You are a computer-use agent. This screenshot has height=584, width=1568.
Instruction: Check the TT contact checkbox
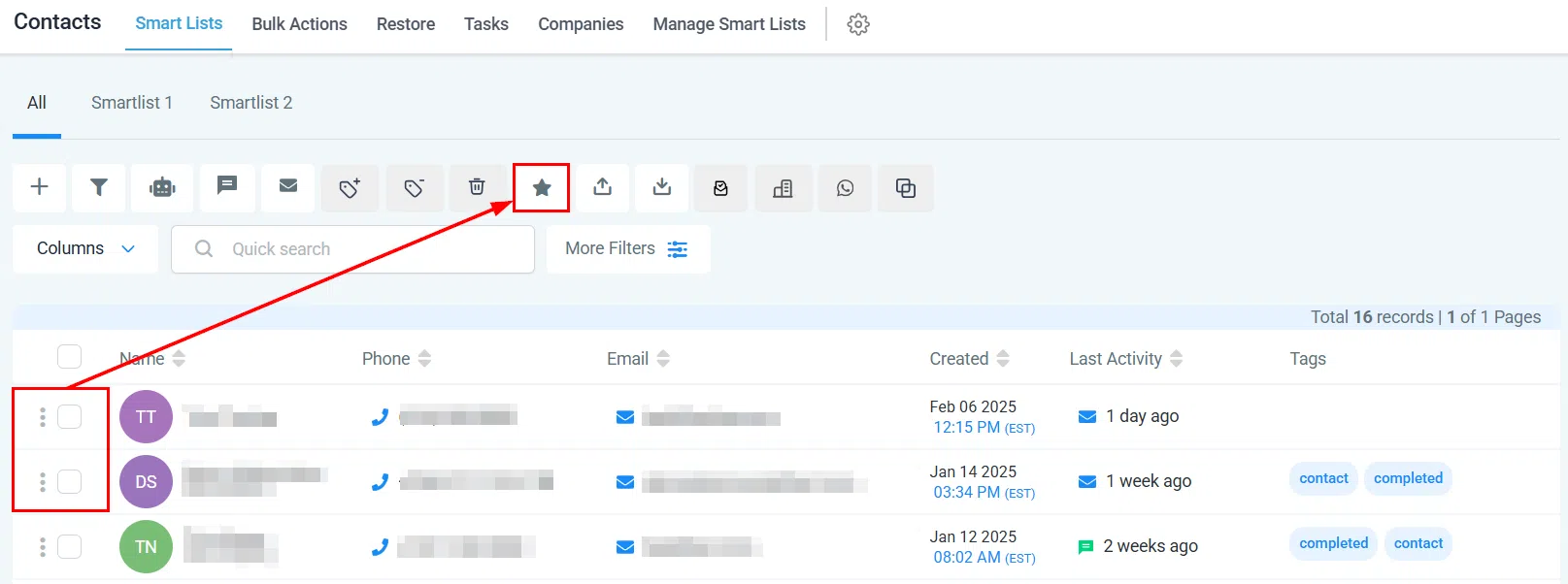click(69, 416)
